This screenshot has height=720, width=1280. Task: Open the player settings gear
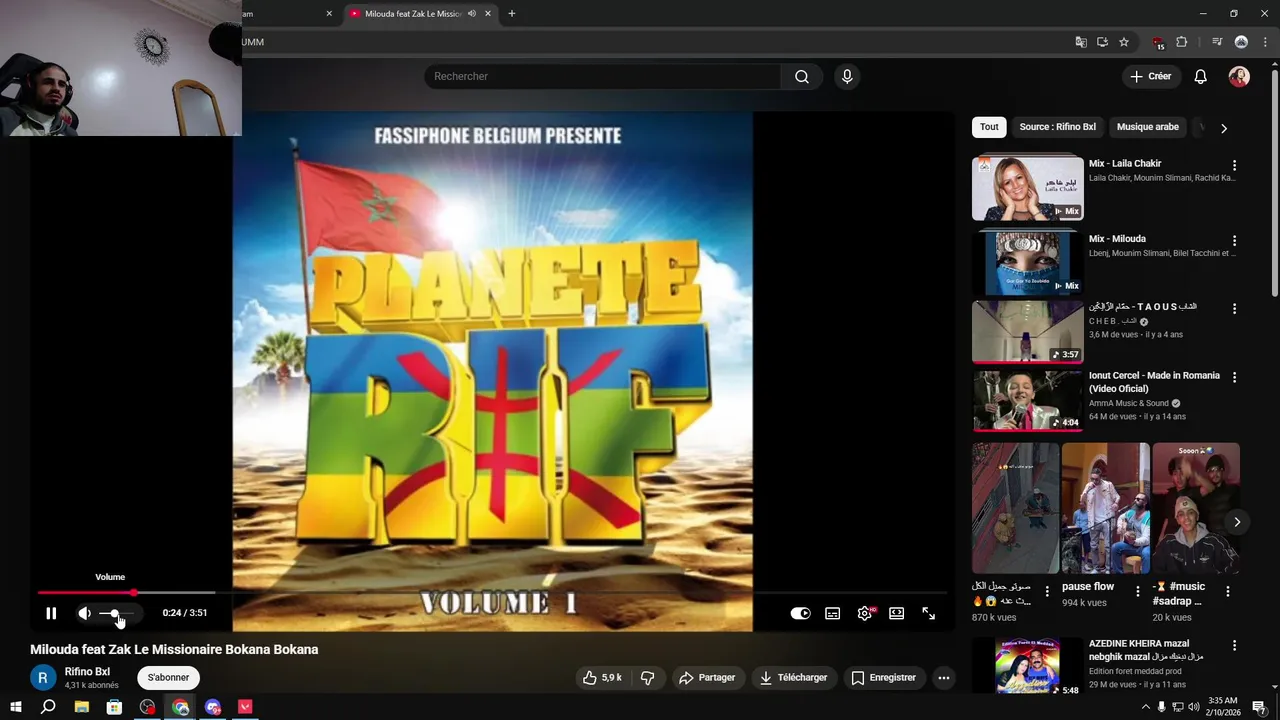[x=865, y=613]
